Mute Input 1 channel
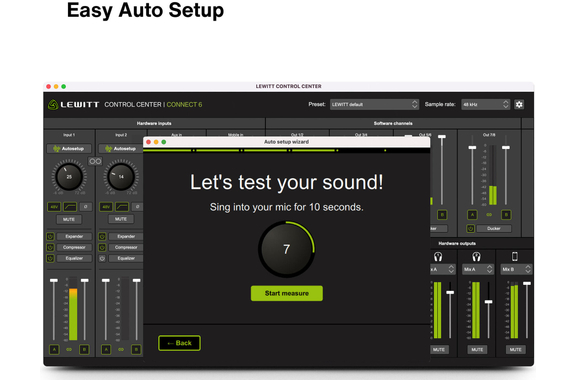576x380 pixels. click(69, 219)
